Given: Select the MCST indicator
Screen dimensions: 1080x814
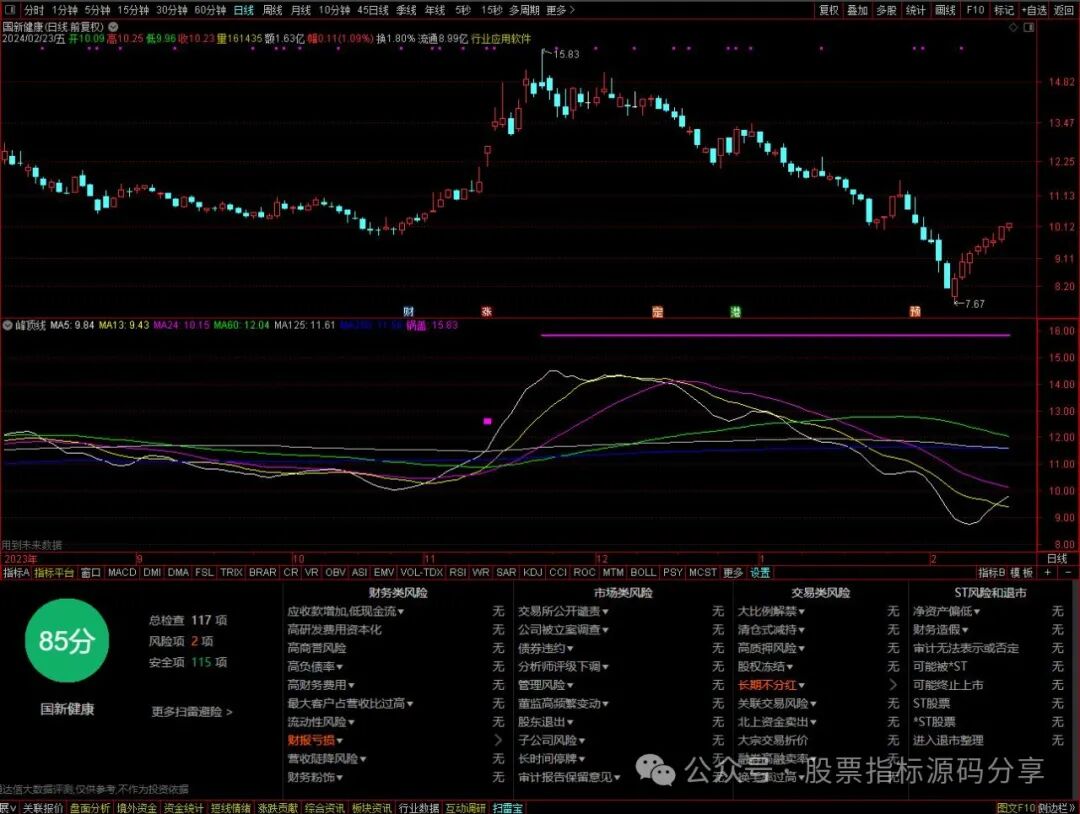Looking at the screenshot, I should (x=703, y=572).
